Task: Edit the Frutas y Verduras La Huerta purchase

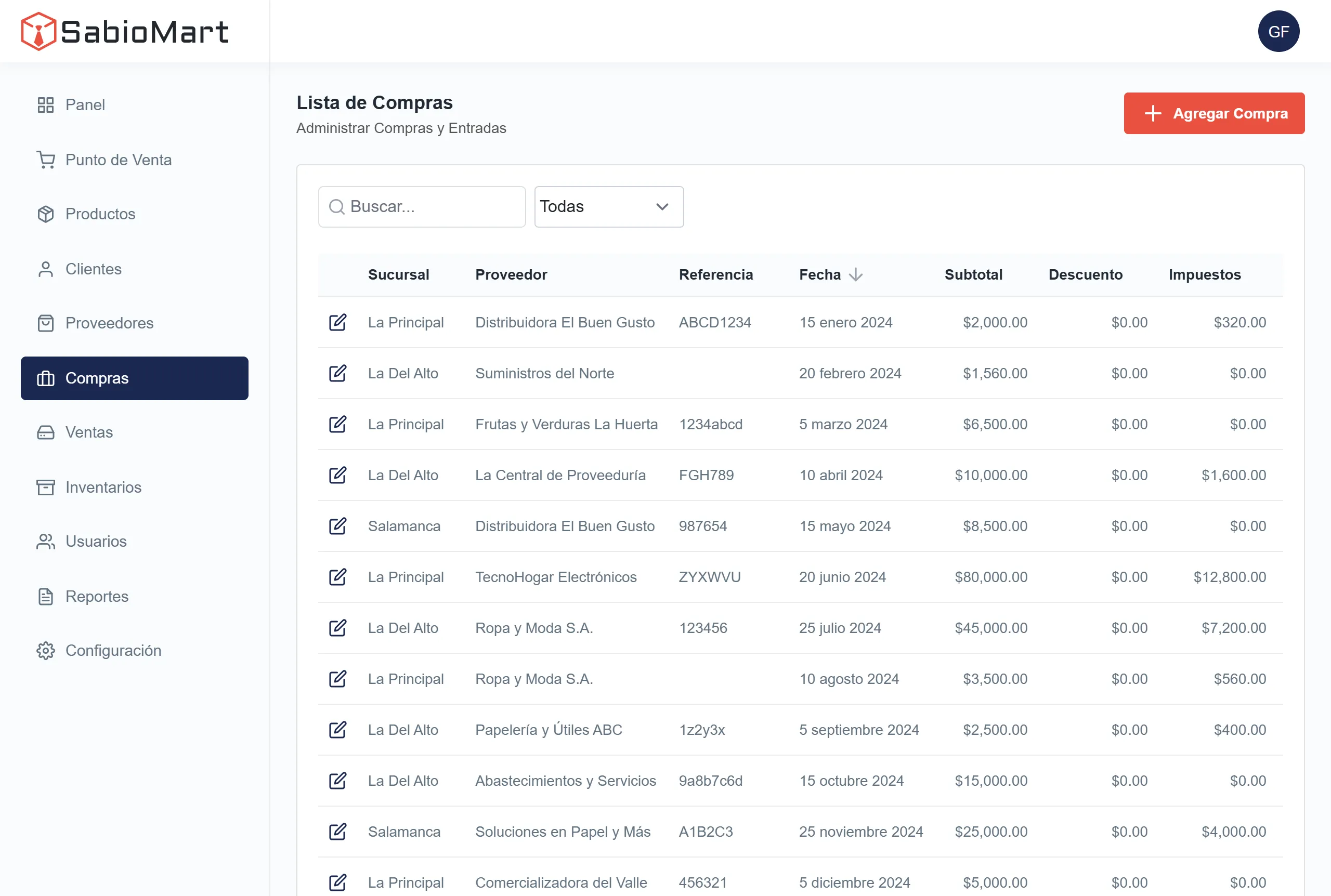Action: click(338, 424)
